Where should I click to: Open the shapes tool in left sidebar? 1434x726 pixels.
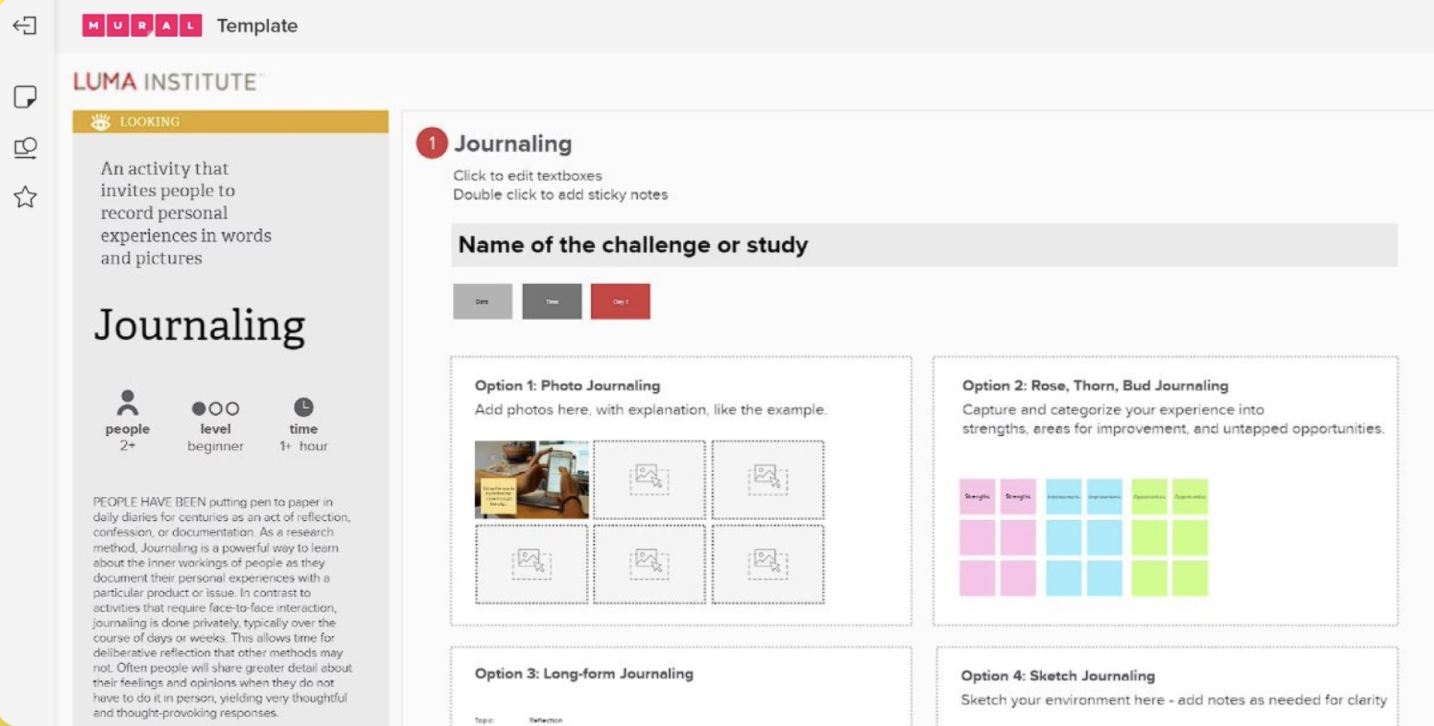coord(25,148)
